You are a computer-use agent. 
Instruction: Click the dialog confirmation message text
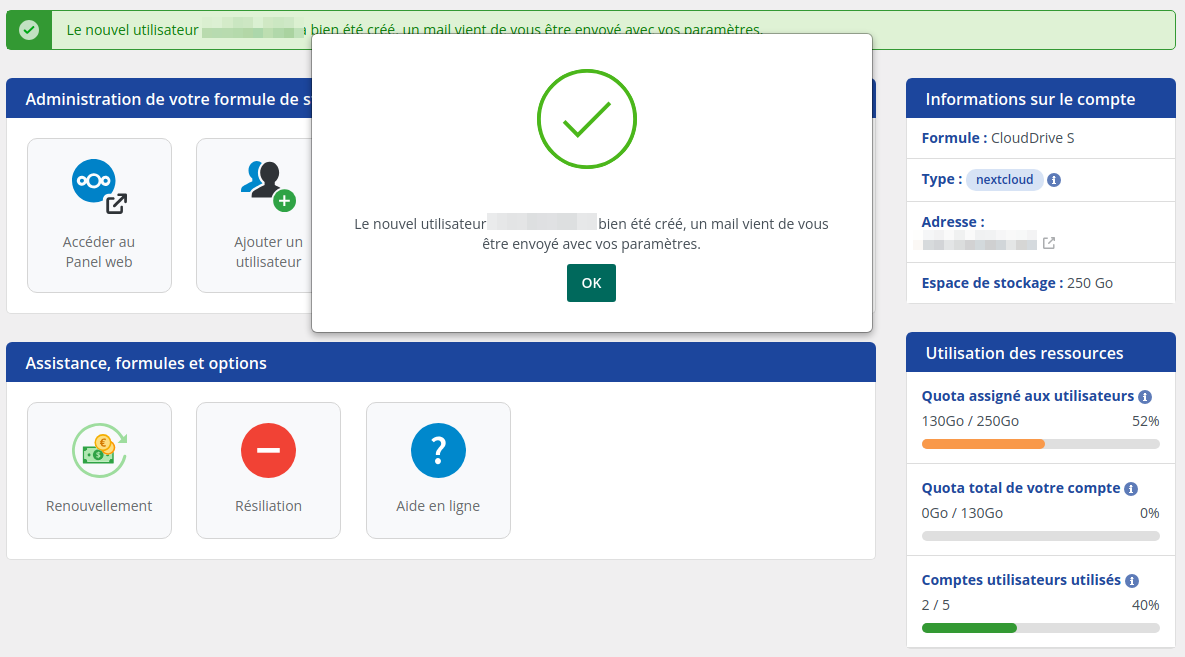click(592, 234)
